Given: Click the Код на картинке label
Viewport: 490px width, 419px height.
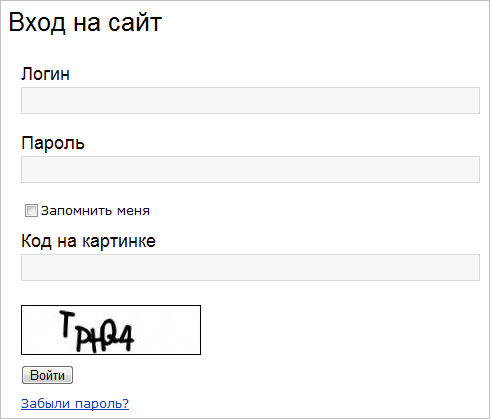Looking at the screenshot, I should [88, 241].
